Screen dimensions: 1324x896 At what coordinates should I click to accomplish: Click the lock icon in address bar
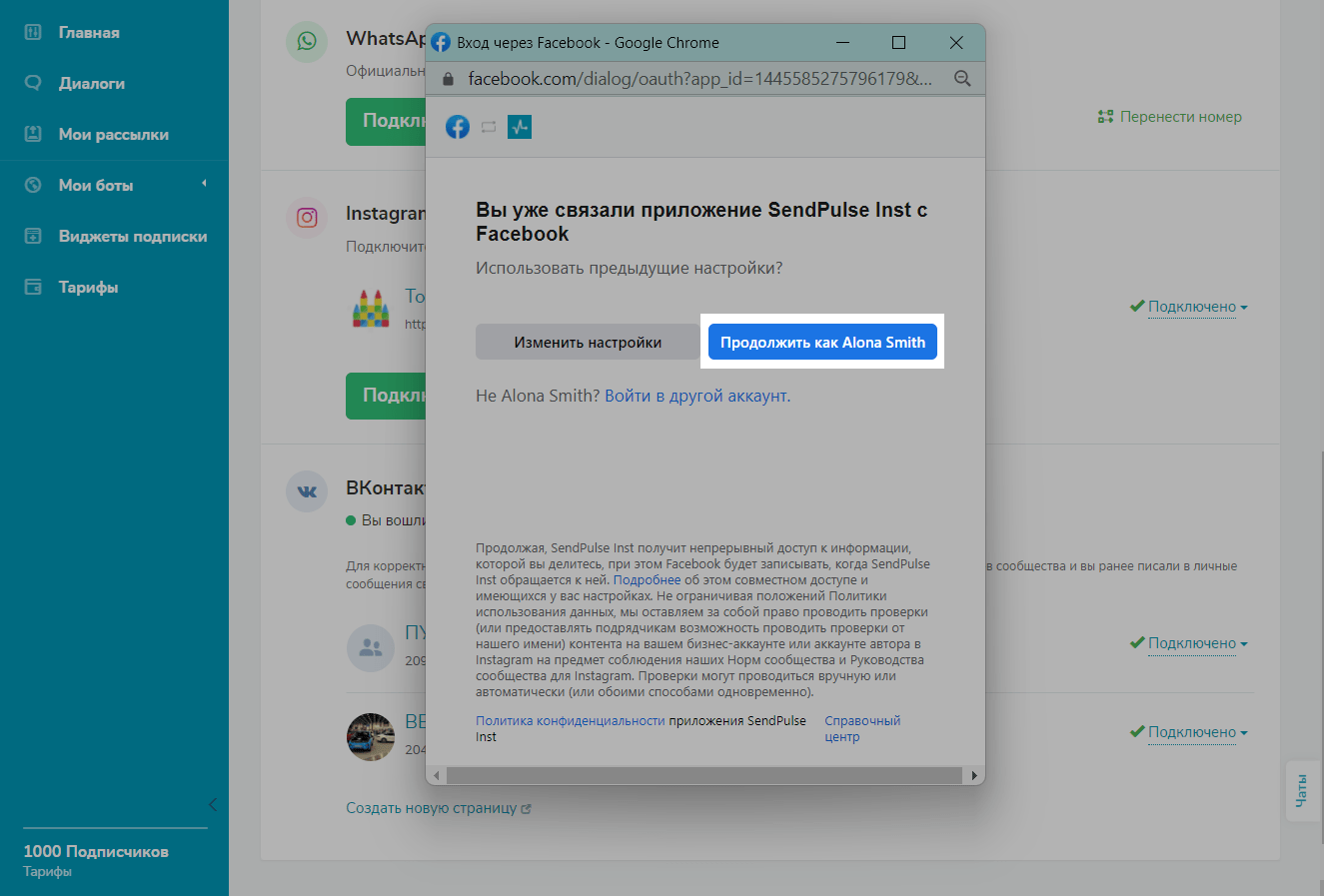[x=448, y=78]
